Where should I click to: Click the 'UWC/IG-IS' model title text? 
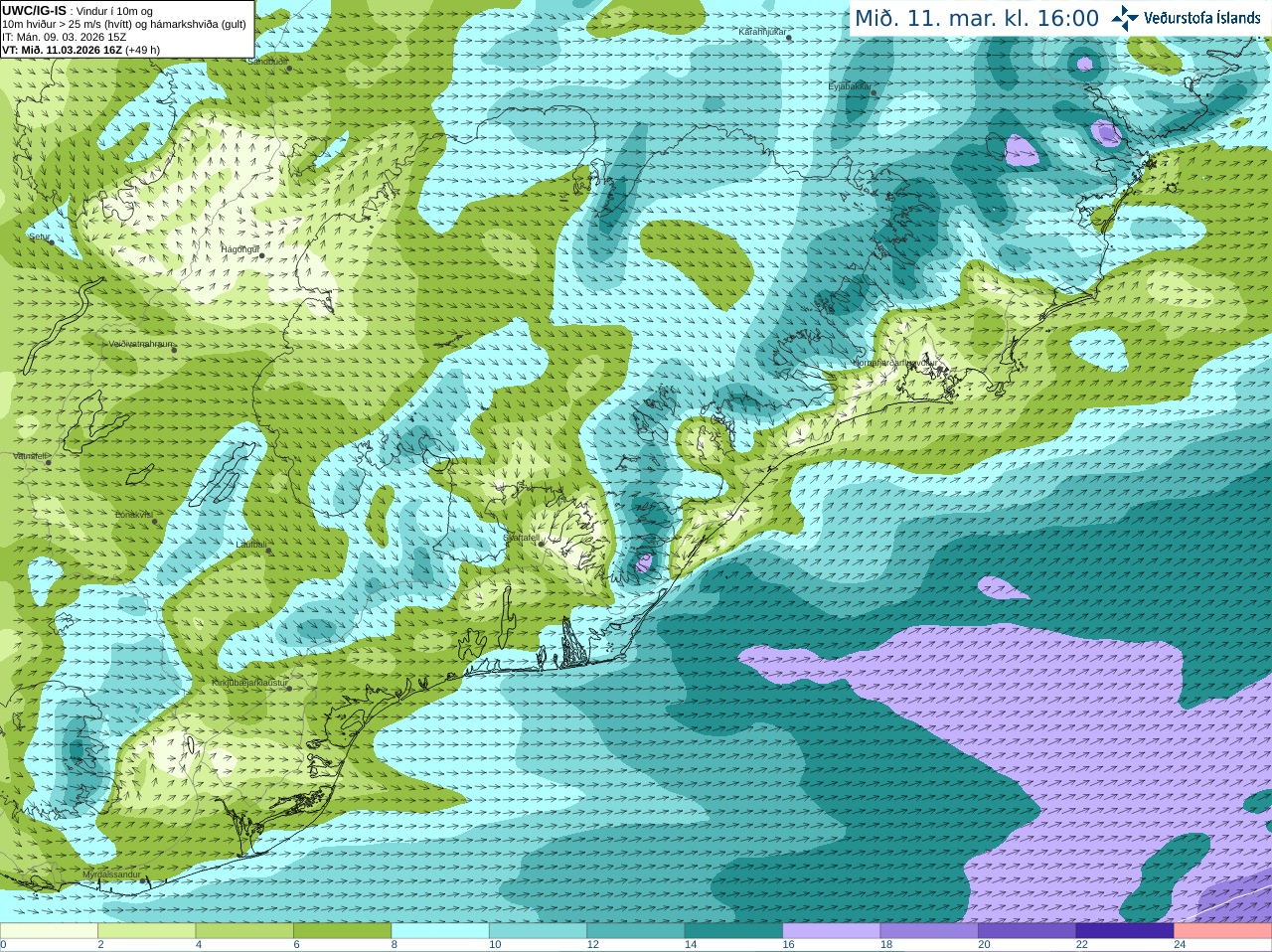pyautogui.click(x=34, y=11)
